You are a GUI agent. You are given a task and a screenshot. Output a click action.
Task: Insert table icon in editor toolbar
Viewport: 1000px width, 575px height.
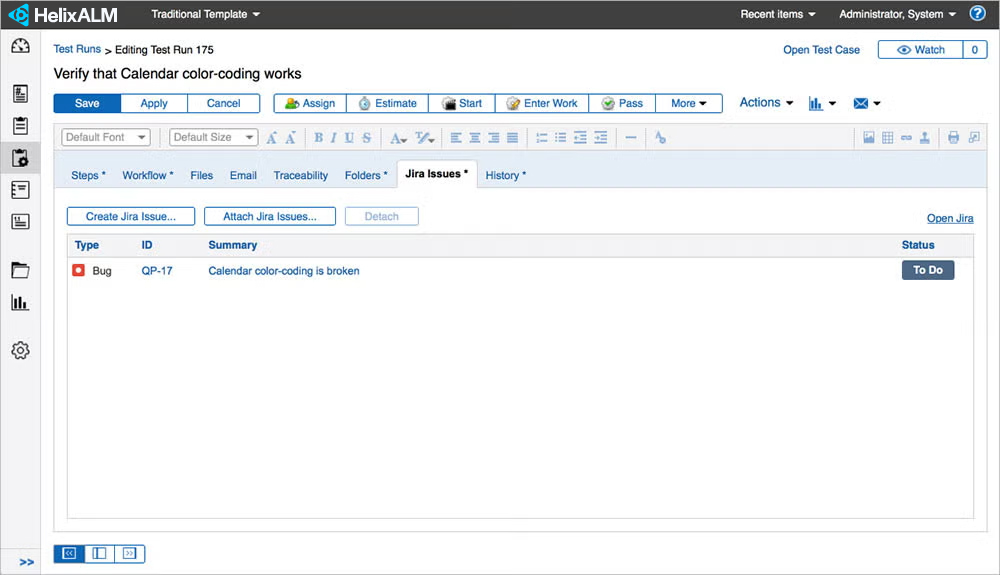(x=887, y=137)
